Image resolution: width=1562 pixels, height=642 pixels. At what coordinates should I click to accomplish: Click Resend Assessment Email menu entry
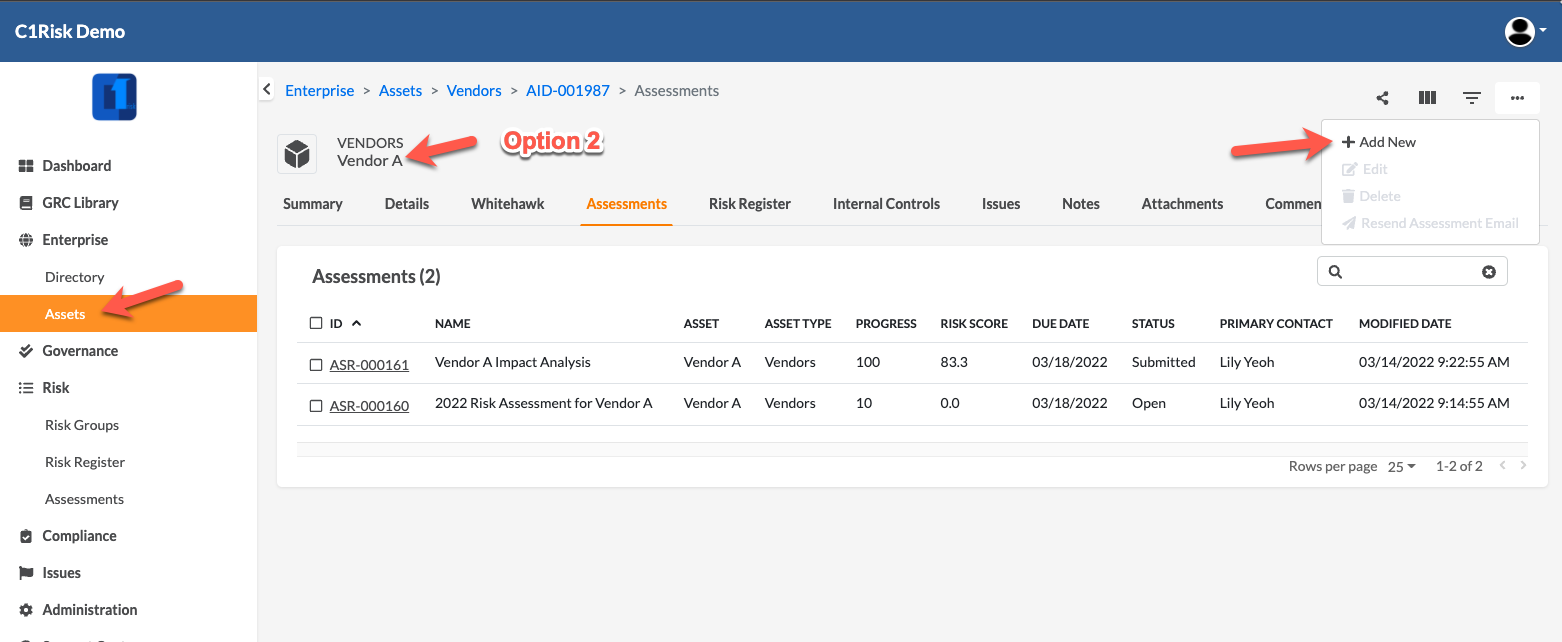(x=1430, y=223)
